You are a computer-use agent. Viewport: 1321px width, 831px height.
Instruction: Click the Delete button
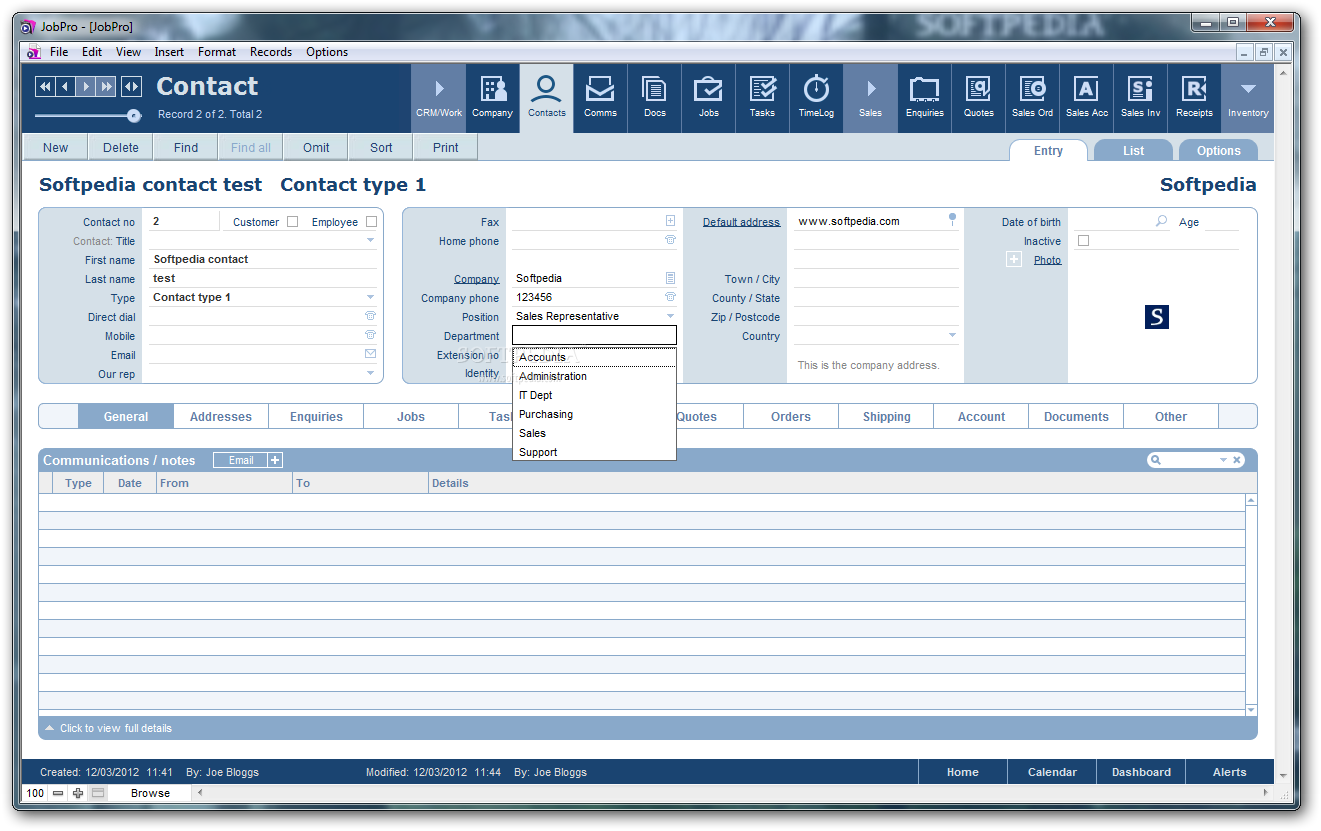tap(121, 148)
